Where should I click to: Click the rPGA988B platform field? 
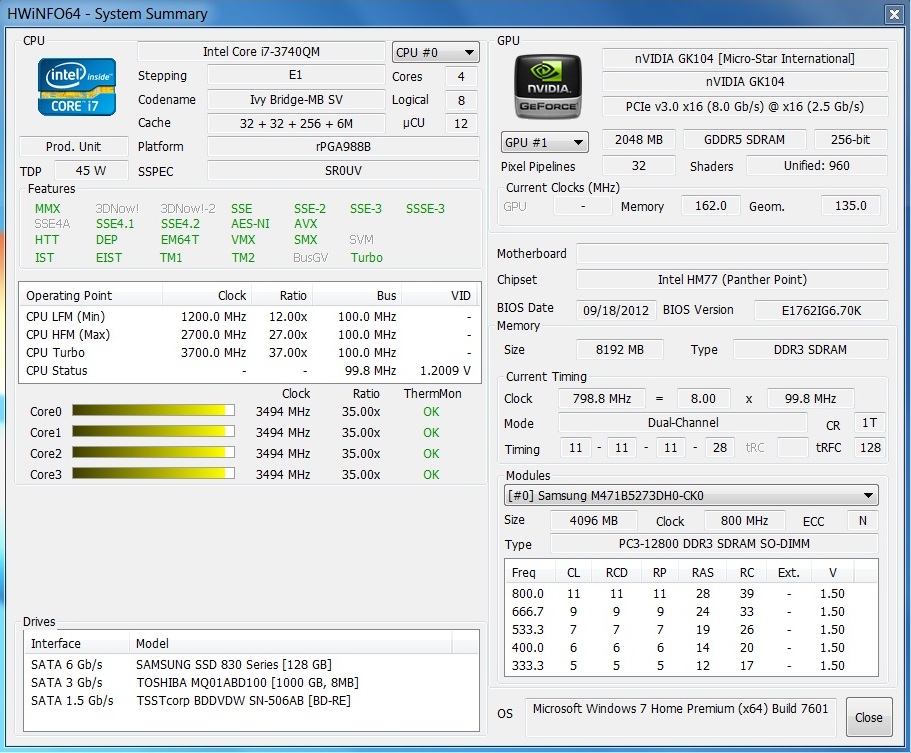pyautogui.click(x=343, y=146)
